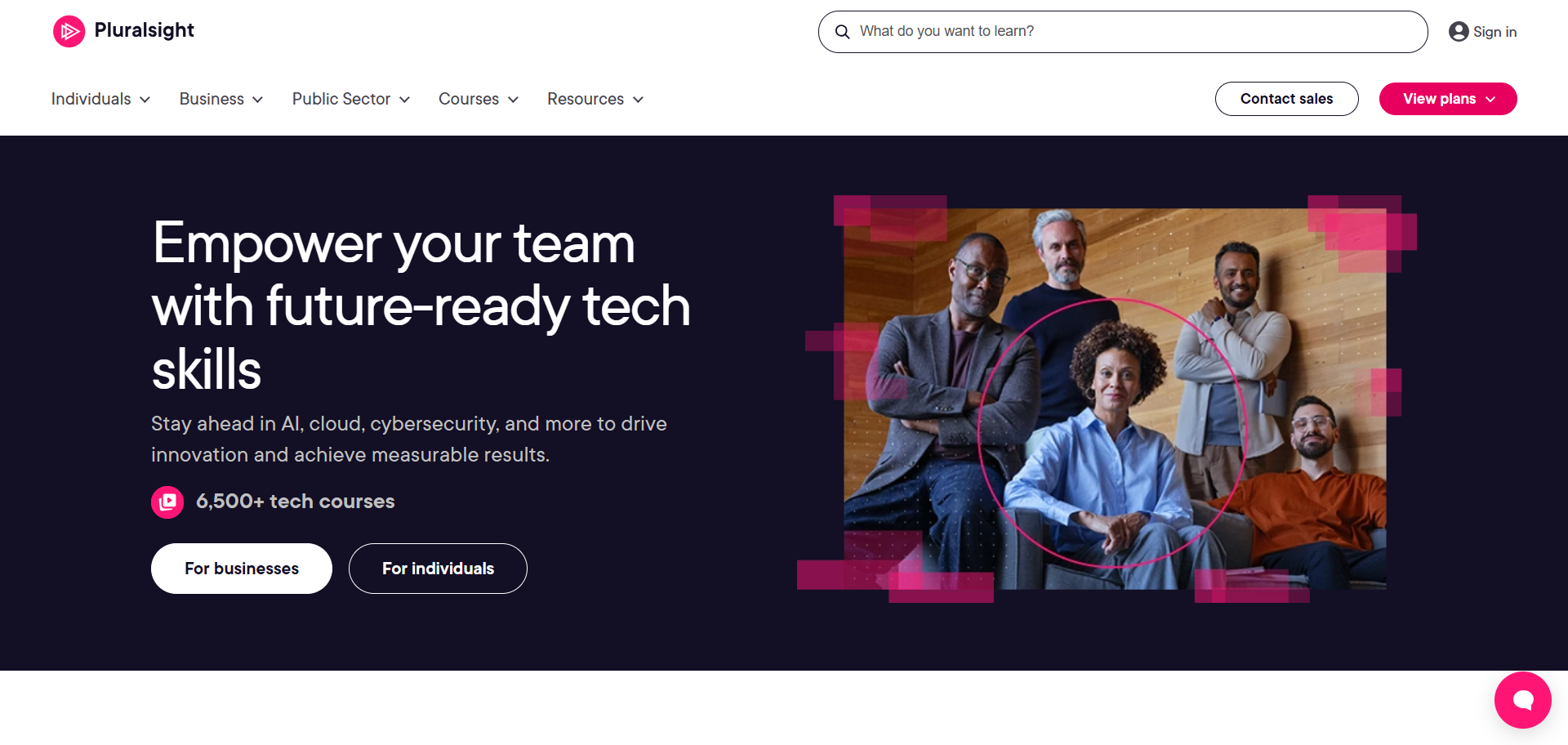Click the pink tech courses icon

point(167,502)
